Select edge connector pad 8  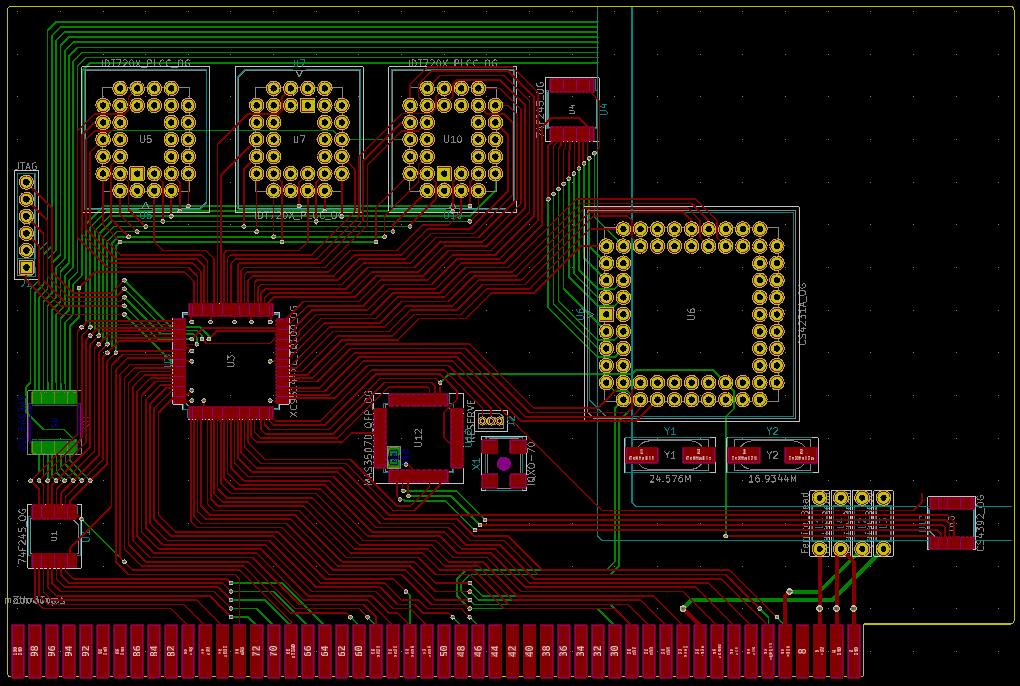[801, 651]
